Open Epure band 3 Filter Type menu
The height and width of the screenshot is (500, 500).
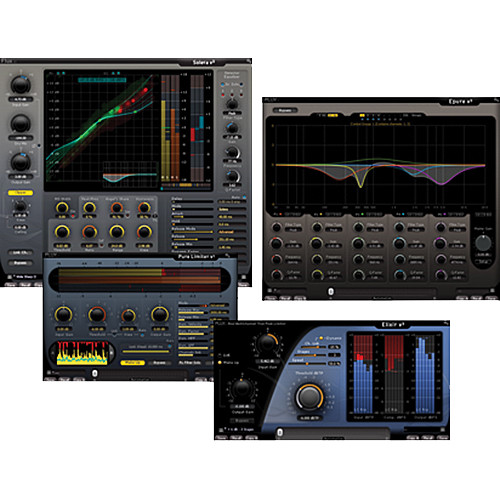[375, 230]
